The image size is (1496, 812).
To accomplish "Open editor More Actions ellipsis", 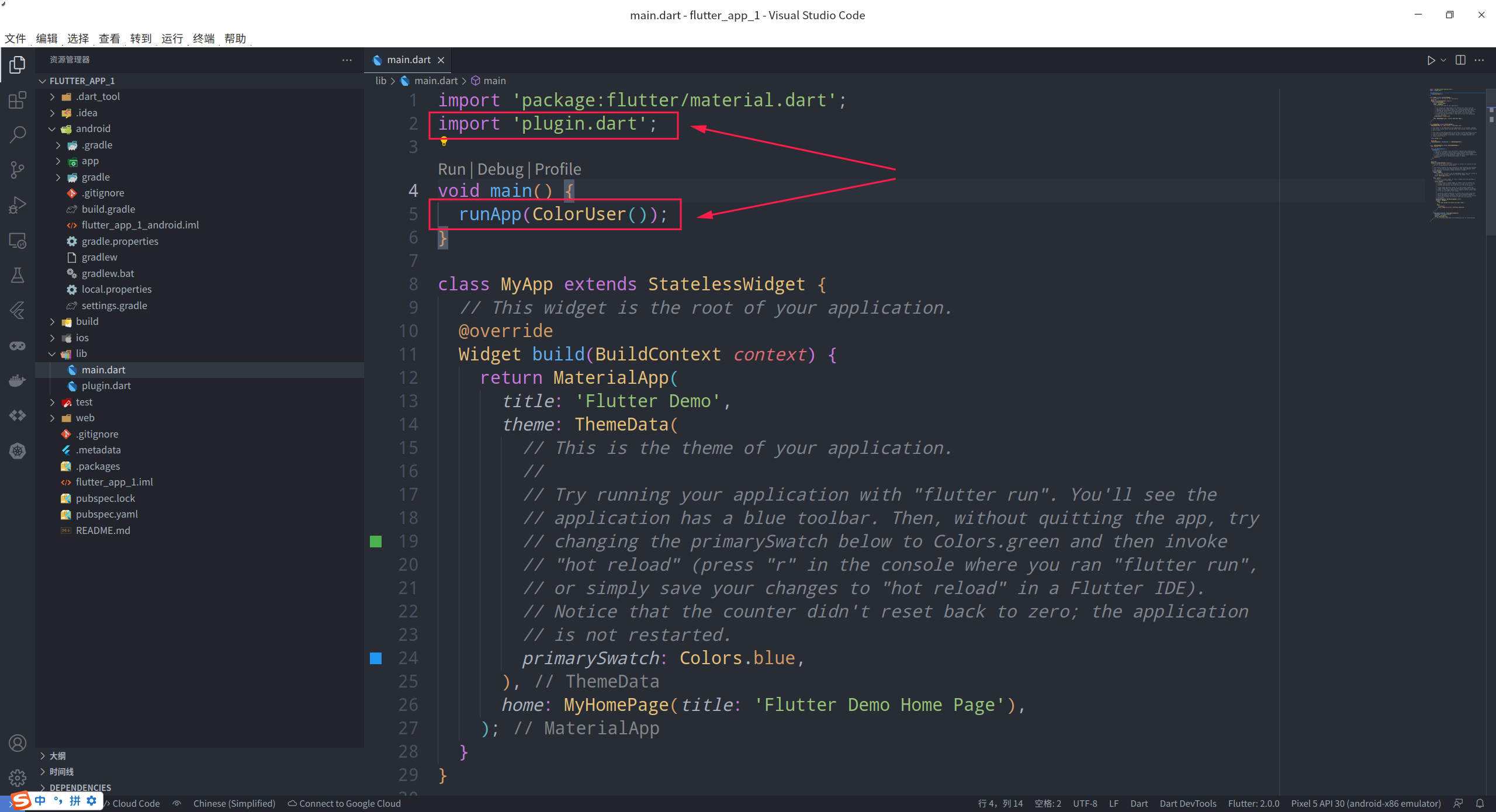I will [x=1479, y=60].
